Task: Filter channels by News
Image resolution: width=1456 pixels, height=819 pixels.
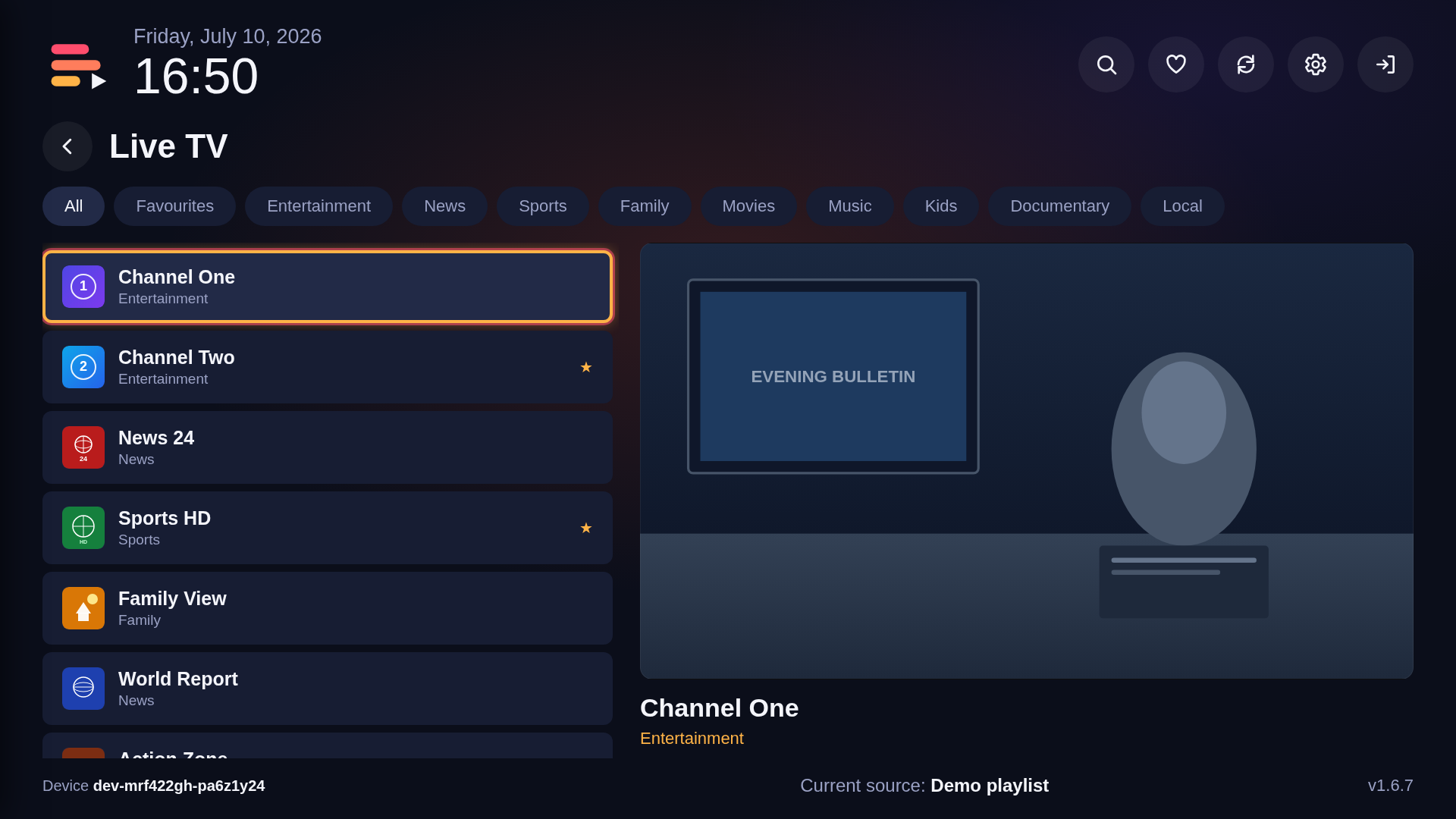Action: (x=444, y=206)
